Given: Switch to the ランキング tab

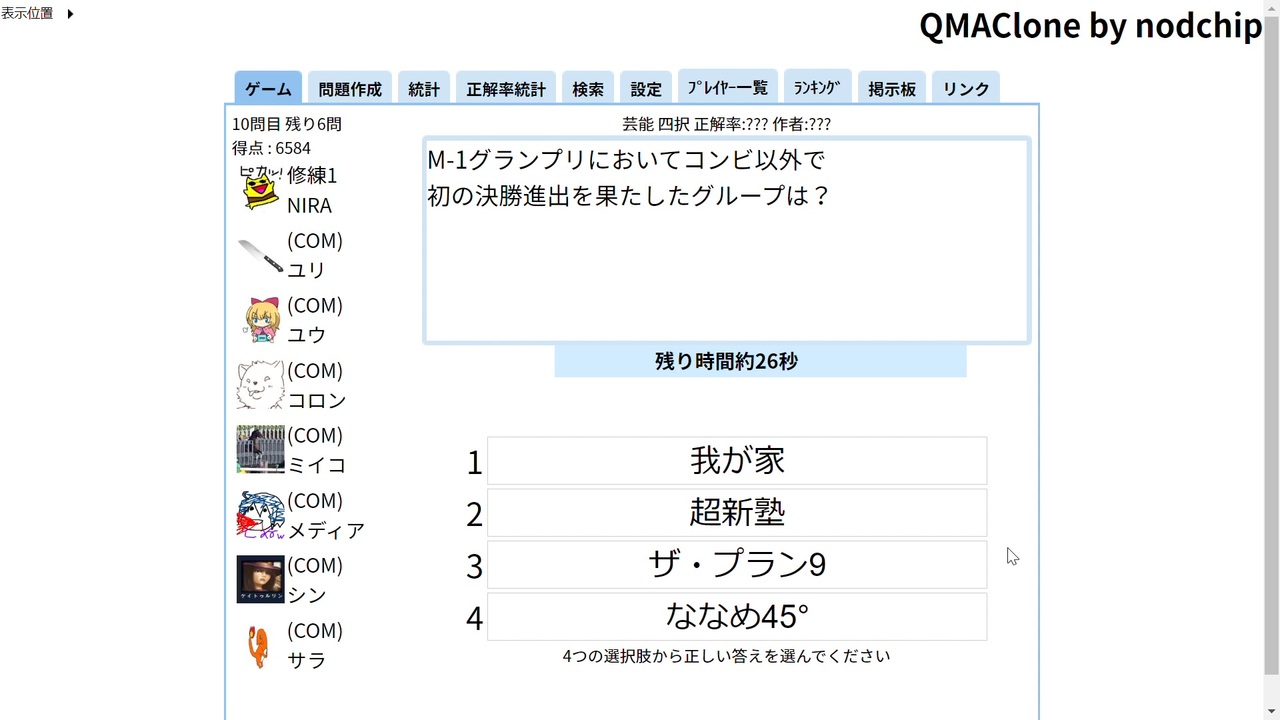Looking at the screenshot, I should (817, 87).
